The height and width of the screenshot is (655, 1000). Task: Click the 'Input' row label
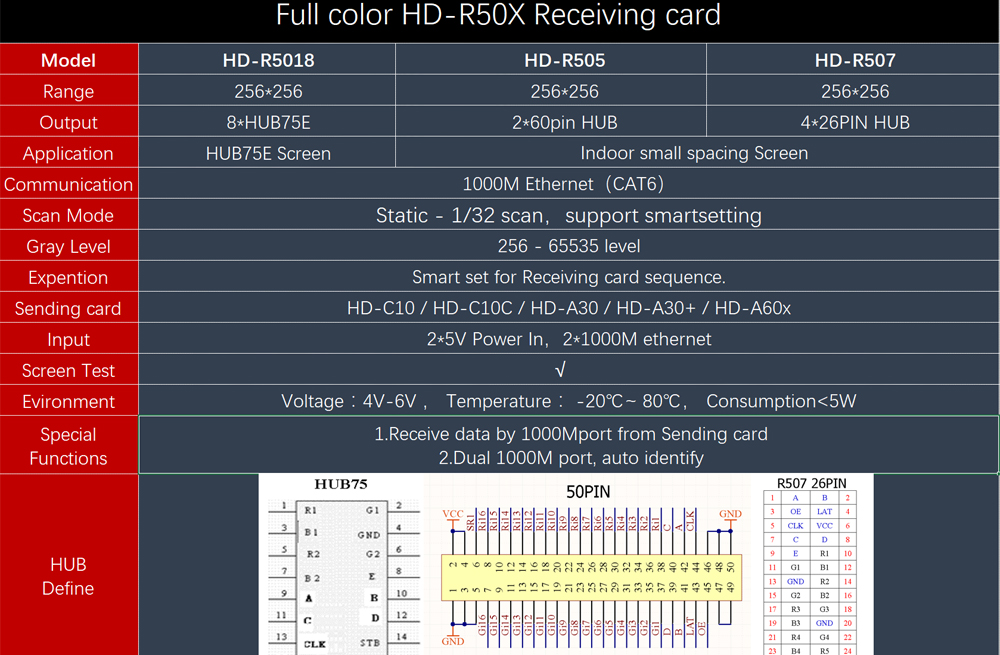coord(69,339)
